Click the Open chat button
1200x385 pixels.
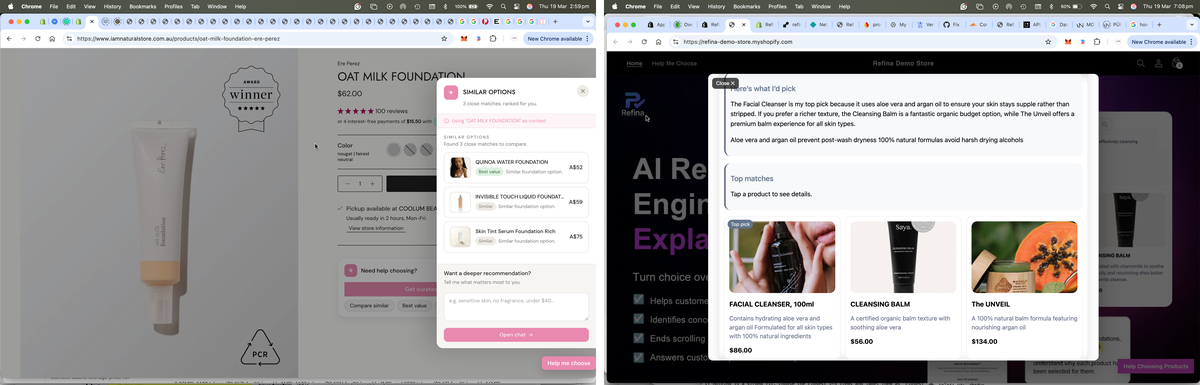(516, 335)
